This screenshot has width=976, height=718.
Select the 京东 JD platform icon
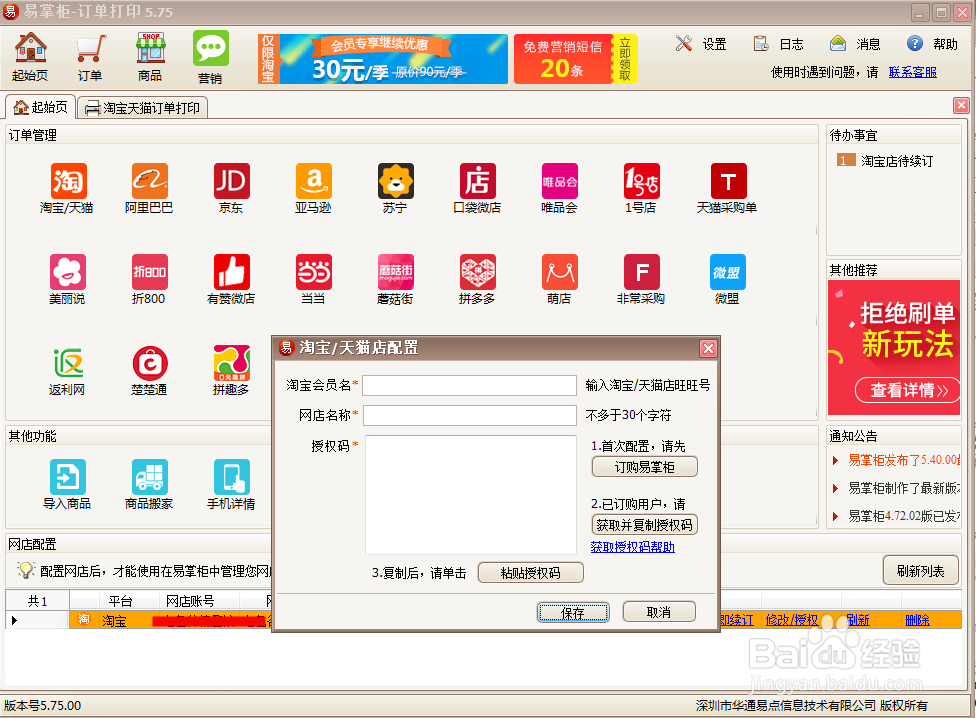tap(232, 189)
